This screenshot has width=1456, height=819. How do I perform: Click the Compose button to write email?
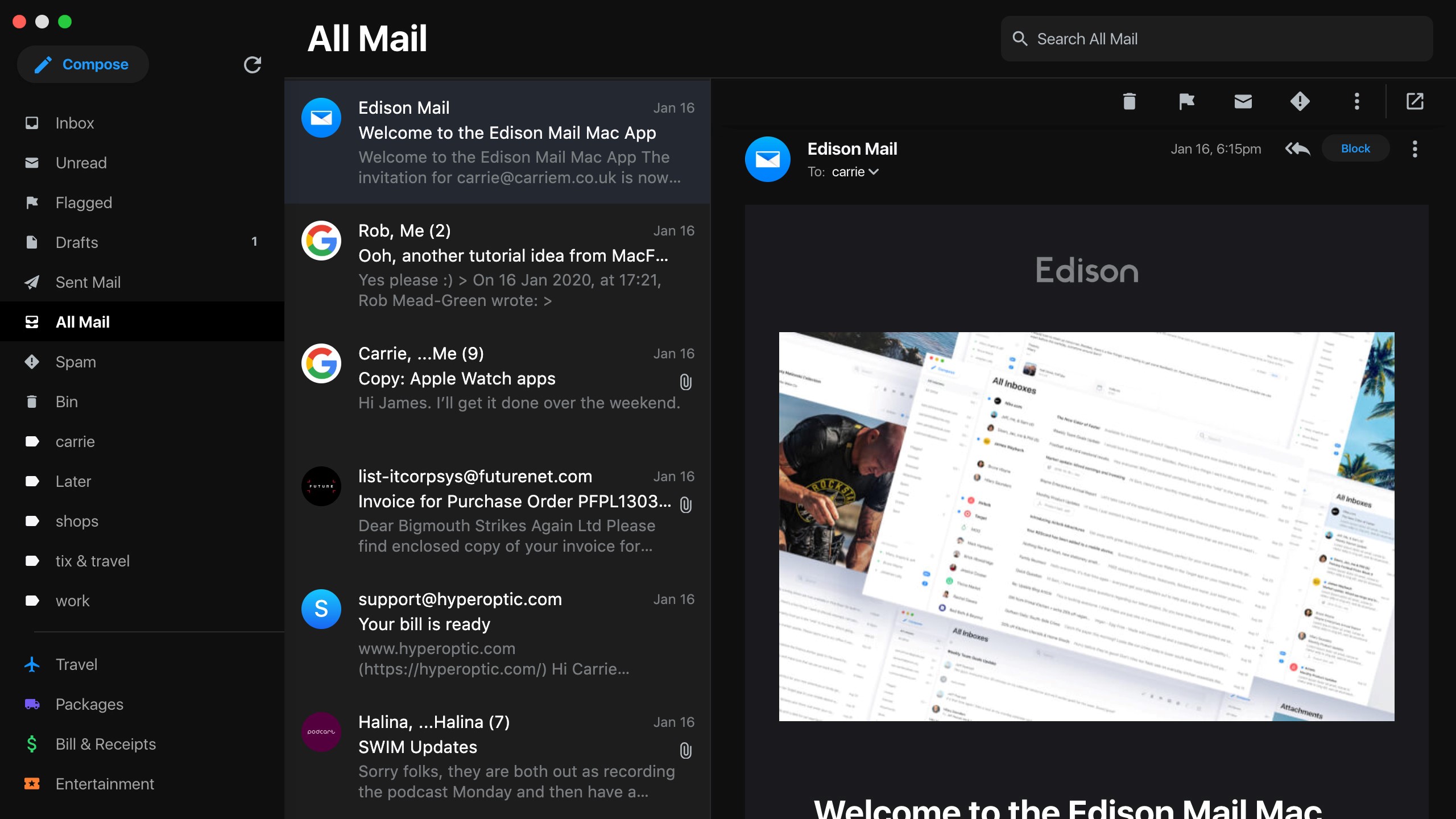click(x=82, y=63)
